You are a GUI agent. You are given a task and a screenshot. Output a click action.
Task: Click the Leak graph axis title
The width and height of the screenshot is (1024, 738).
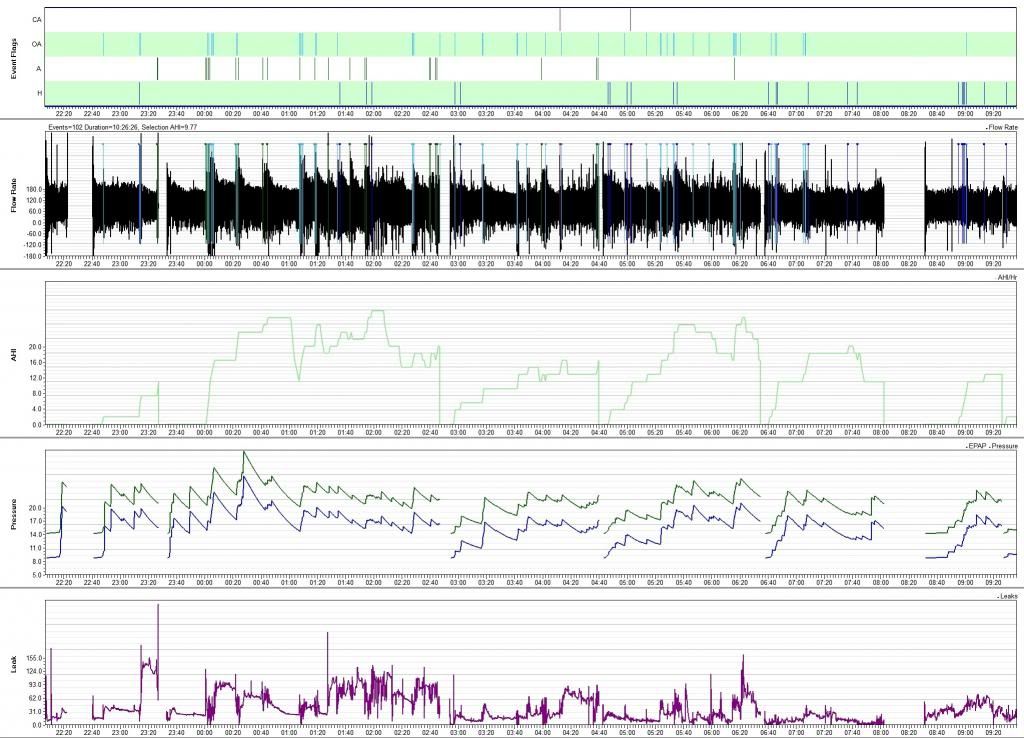tap(15, 663)
